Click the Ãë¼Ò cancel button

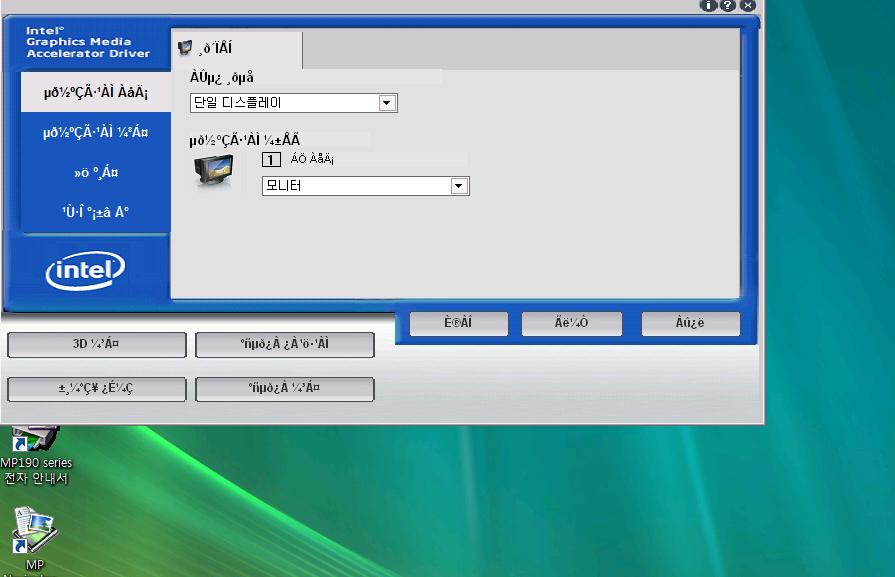(x=571, y=323)
